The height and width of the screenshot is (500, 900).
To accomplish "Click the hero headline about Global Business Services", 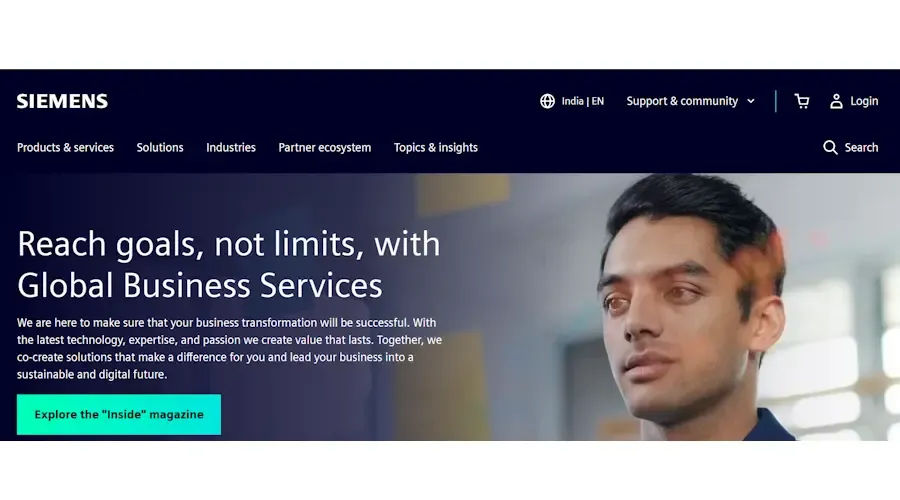I will pyautogui.click(x=228, y=264).
